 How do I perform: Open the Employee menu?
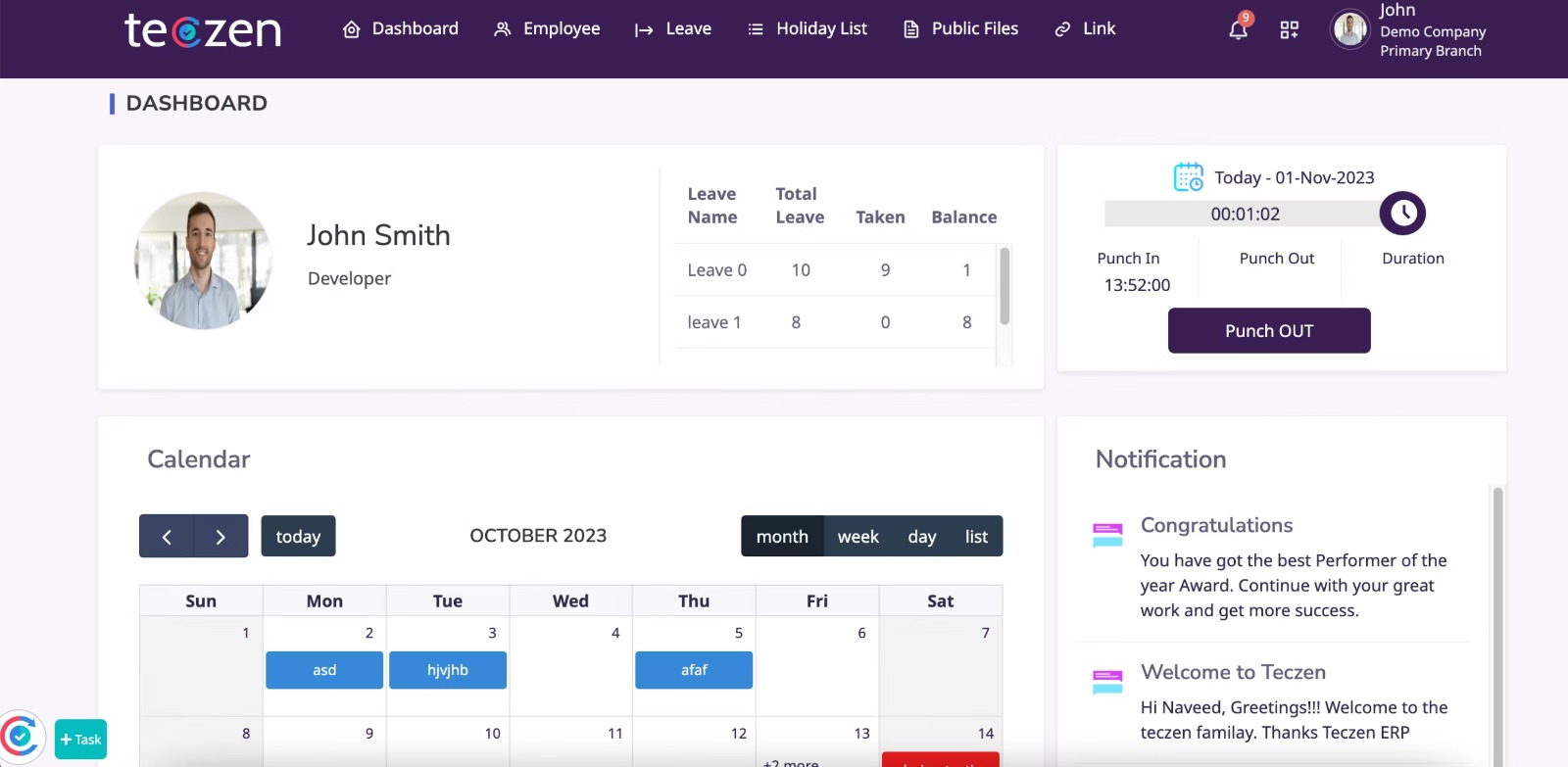(x=547, y=29)
